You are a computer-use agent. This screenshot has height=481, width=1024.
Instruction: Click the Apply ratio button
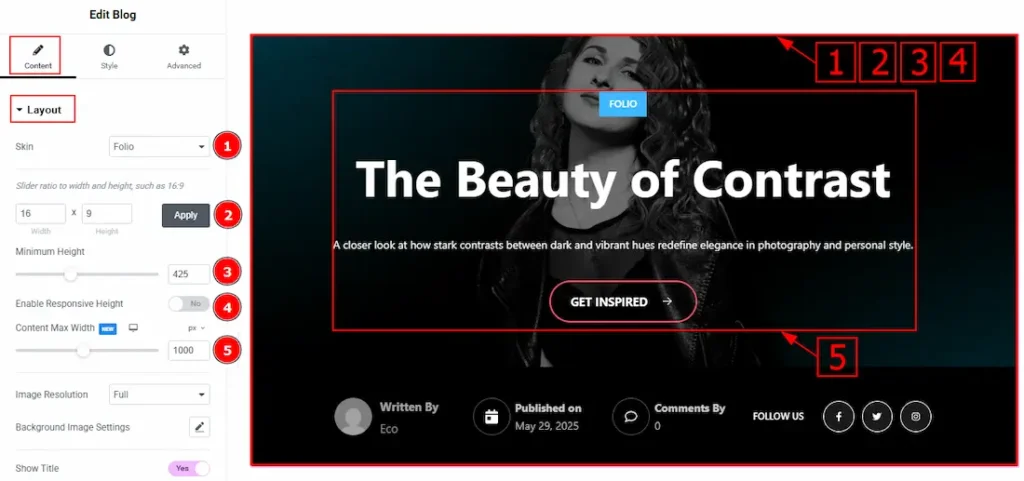pyautogui.click(x=185, y=215)
